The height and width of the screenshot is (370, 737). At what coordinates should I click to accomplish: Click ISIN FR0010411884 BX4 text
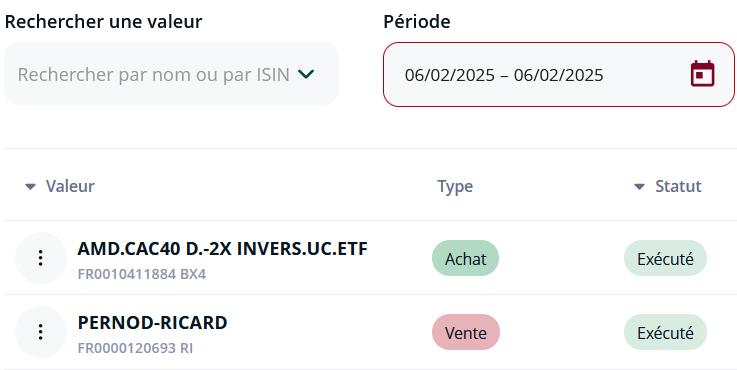tap(141, 274)
